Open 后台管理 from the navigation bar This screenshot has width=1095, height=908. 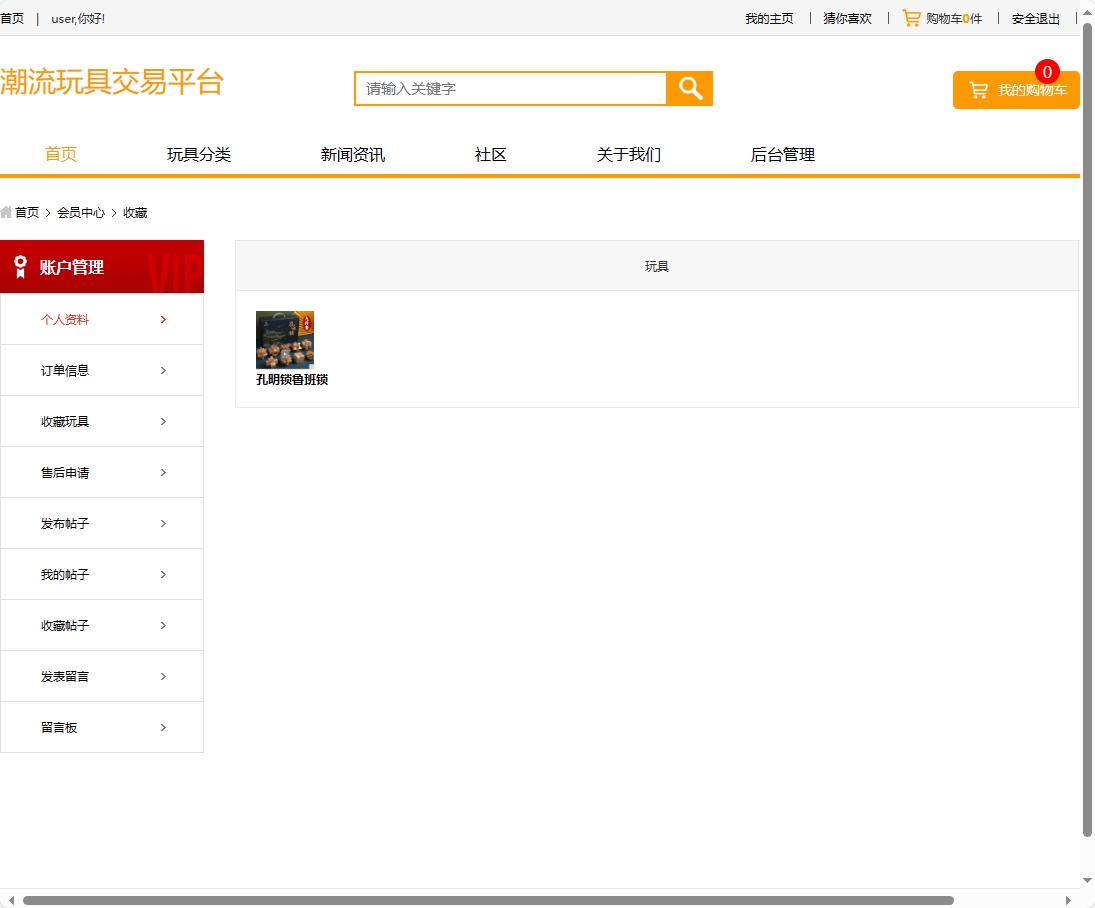coord(783,154)
